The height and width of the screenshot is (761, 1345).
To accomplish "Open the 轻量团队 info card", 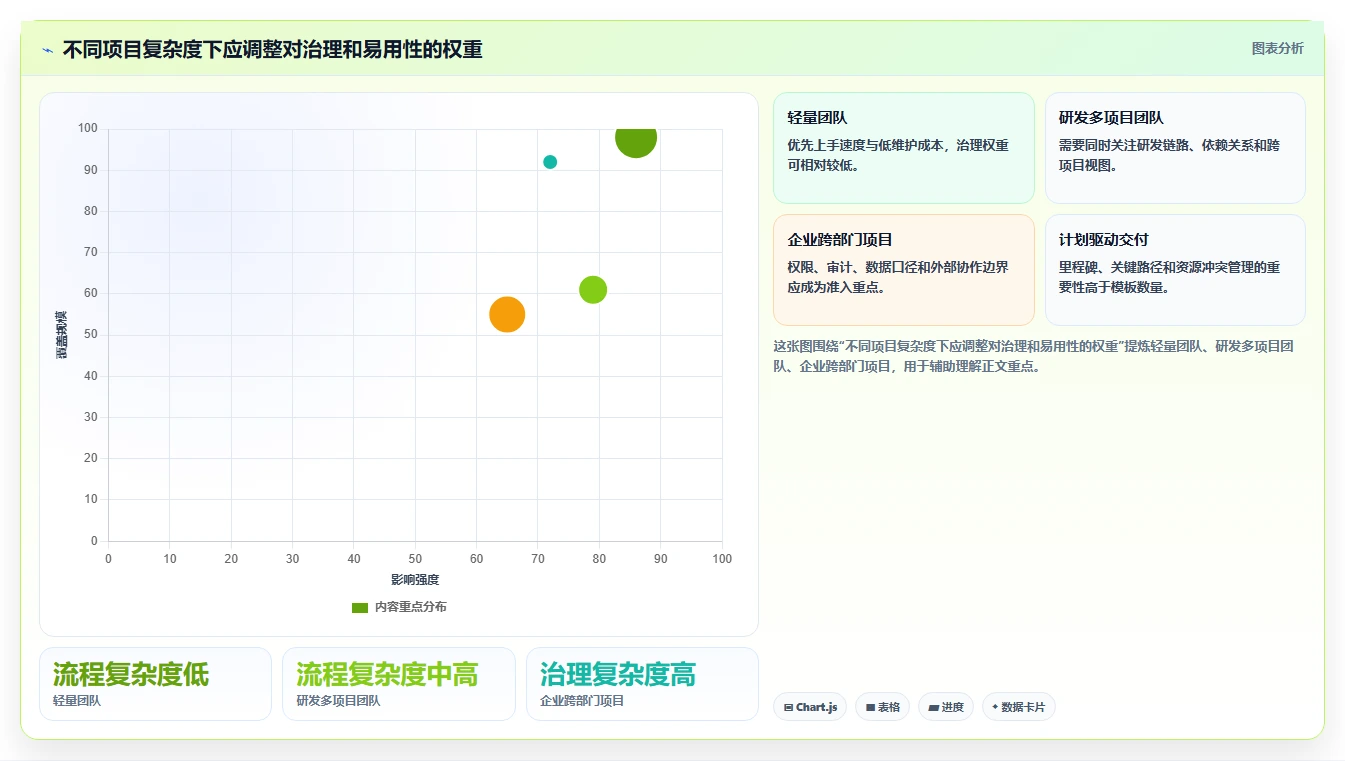I will [904, 148].
